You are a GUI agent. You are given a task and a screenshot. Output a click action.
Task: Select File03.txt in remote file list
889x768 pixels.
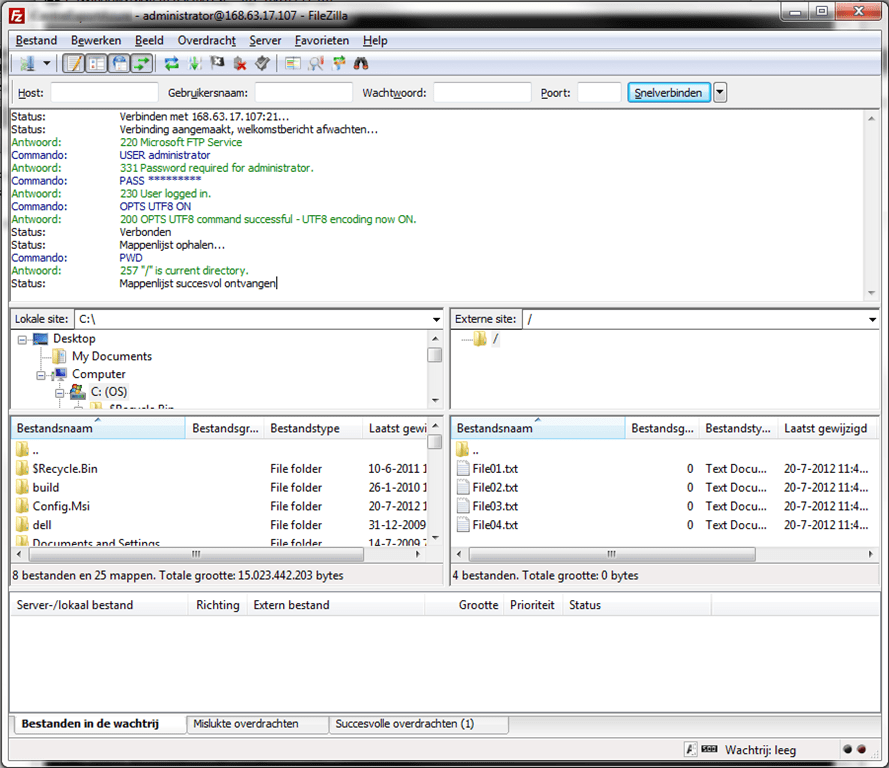tap(495, 506)
